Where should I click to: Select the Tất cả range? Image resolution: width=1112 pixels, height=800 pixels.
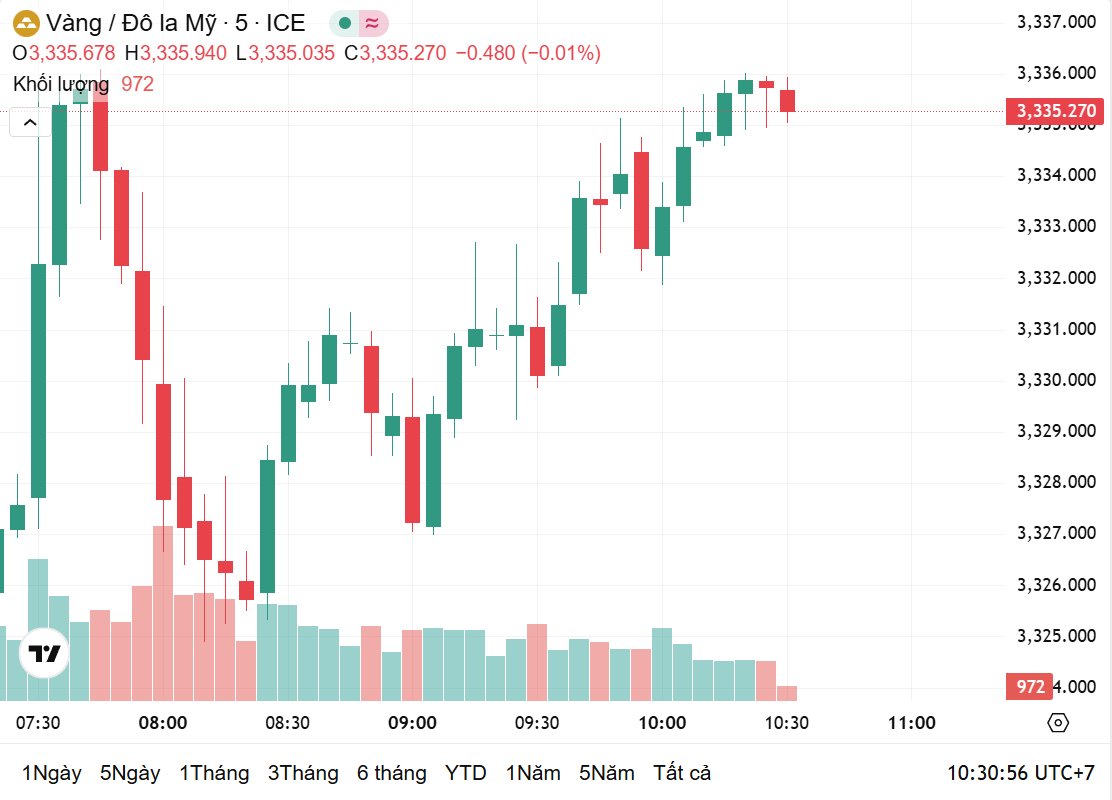coord(682,773)
